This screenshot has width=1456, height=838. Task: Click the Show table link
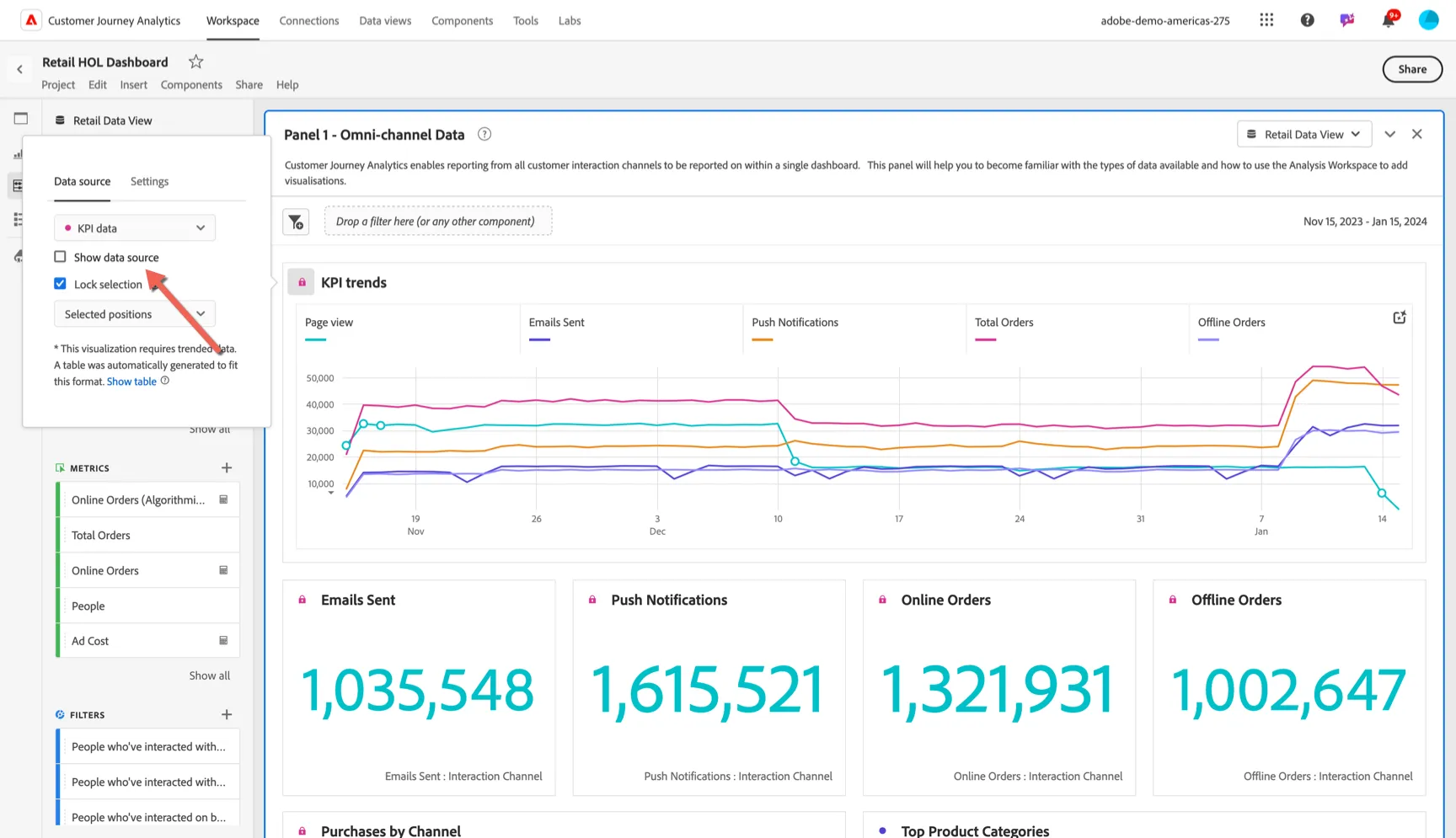[x=131, y=382]
